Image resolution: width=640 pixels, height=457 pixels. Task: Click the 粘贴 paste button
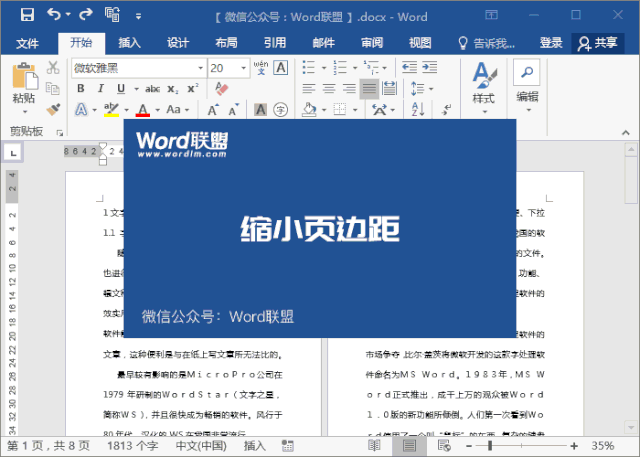tap(24, 88)
